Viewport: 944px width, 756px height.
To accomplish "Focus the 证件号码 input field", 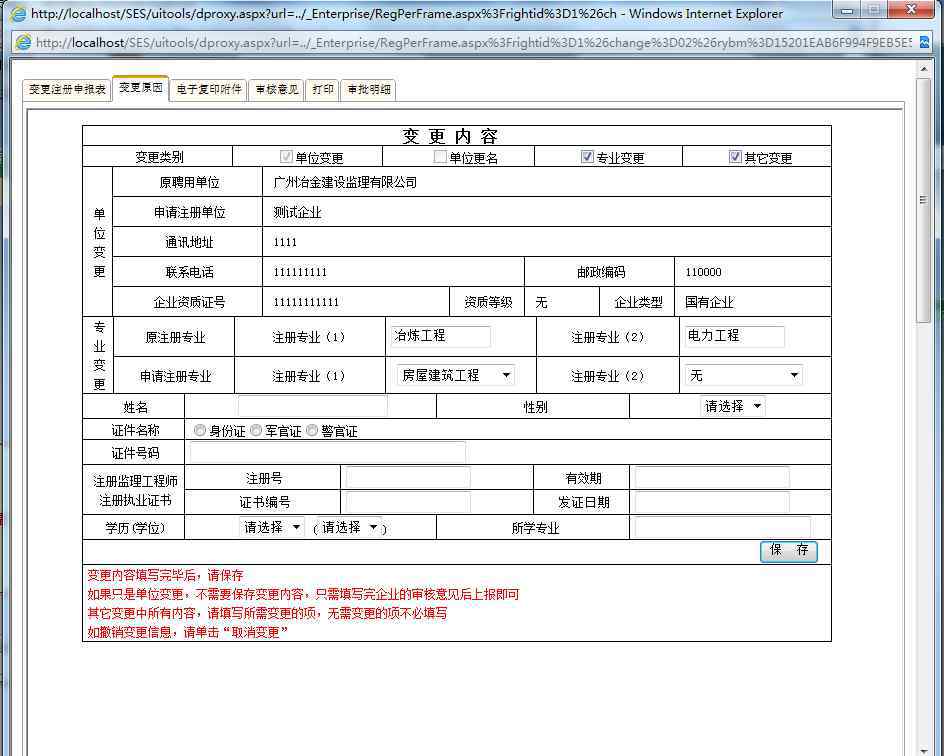I will click(x=328, y=453).
